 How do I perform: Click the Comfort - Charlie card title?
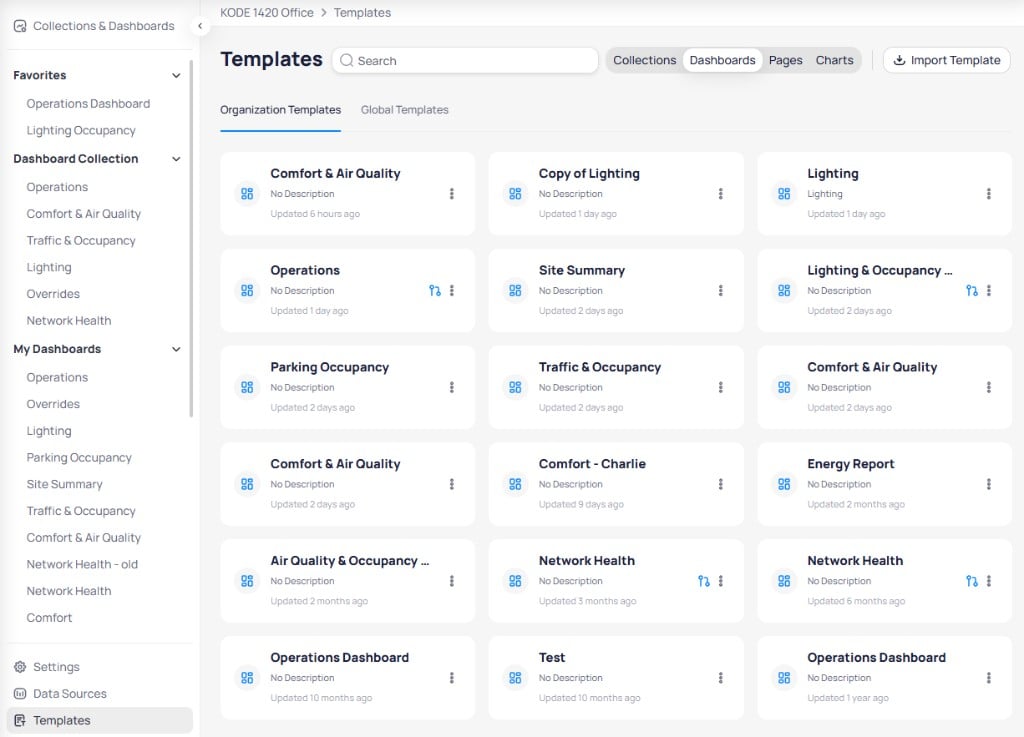click(x=592, y=463)
